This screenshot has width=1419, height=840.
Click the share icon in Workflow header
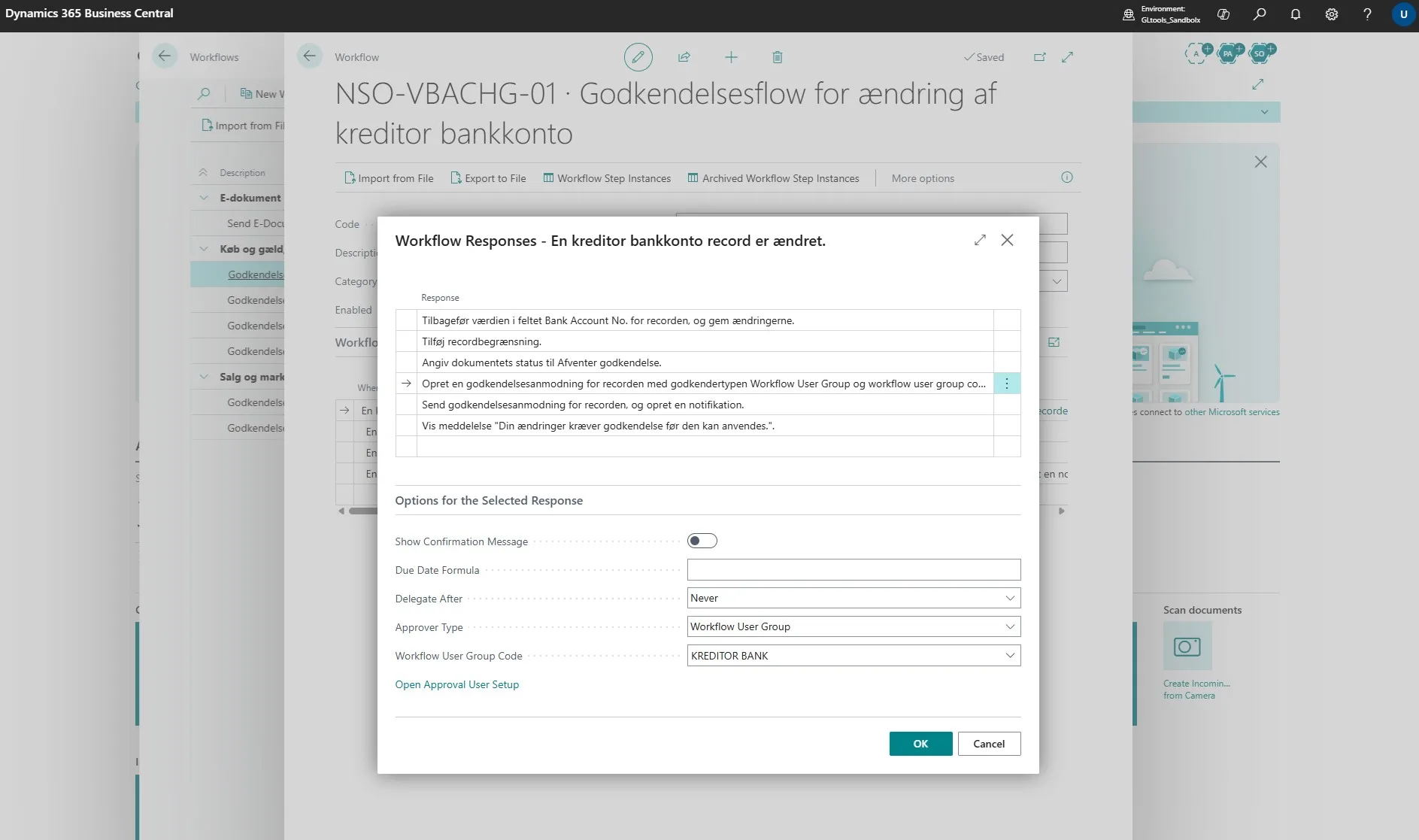coord(684,57)
